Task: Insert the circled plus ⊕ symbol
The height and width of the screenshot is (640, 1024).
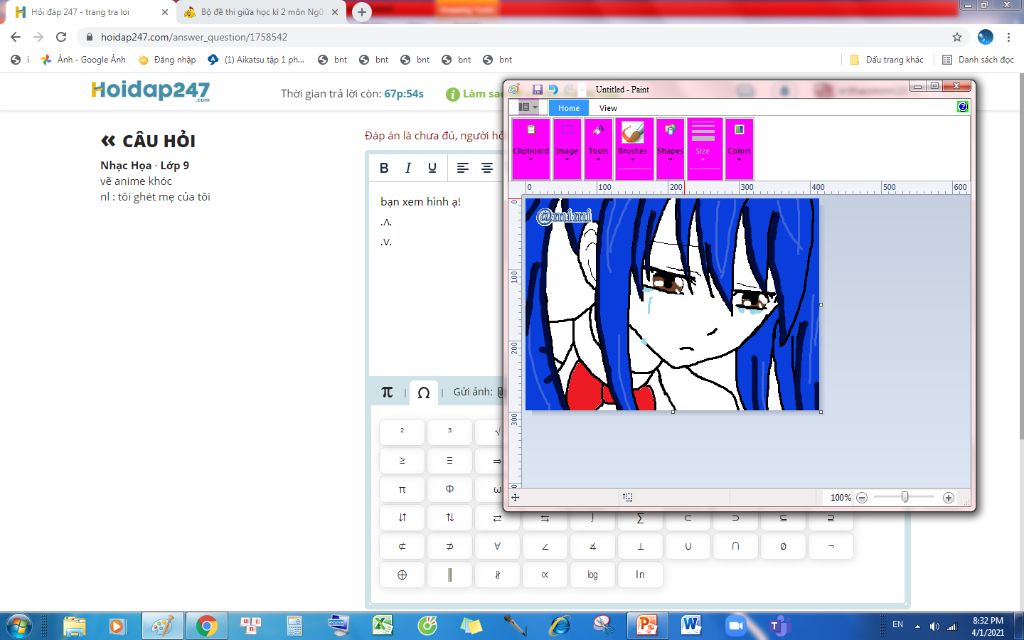Action: click(402, 575)
